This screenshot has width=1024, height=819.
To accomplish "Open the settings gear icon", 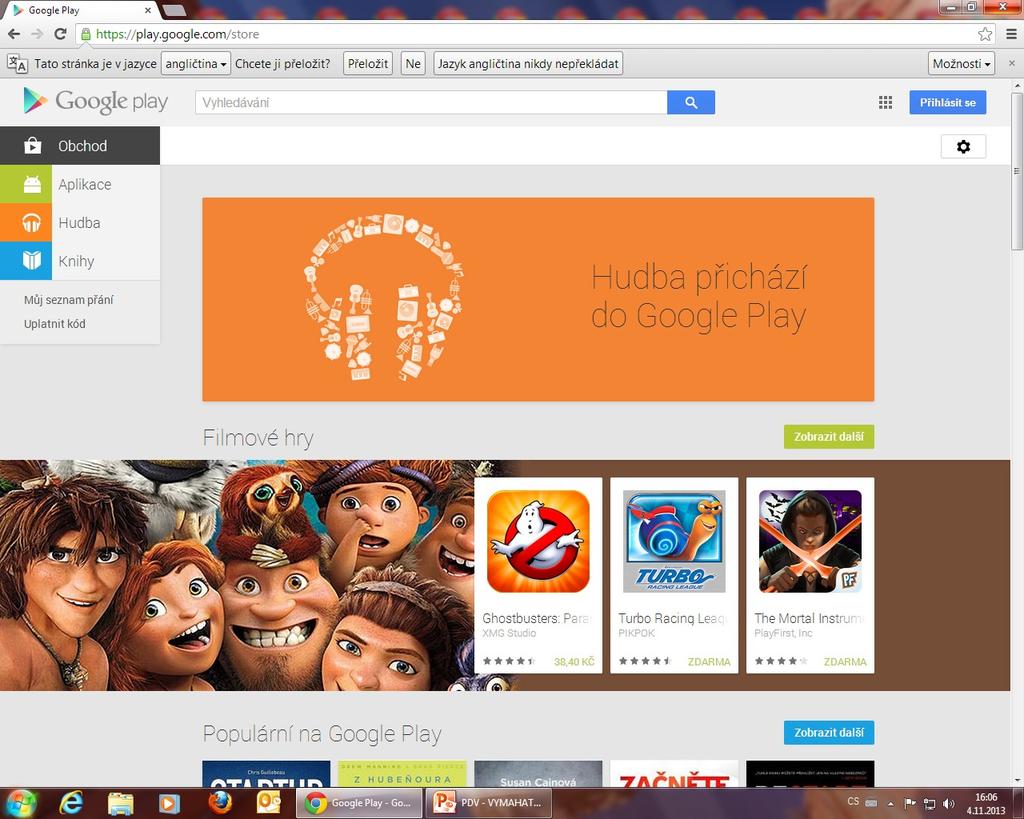I will tap(963, 146).
